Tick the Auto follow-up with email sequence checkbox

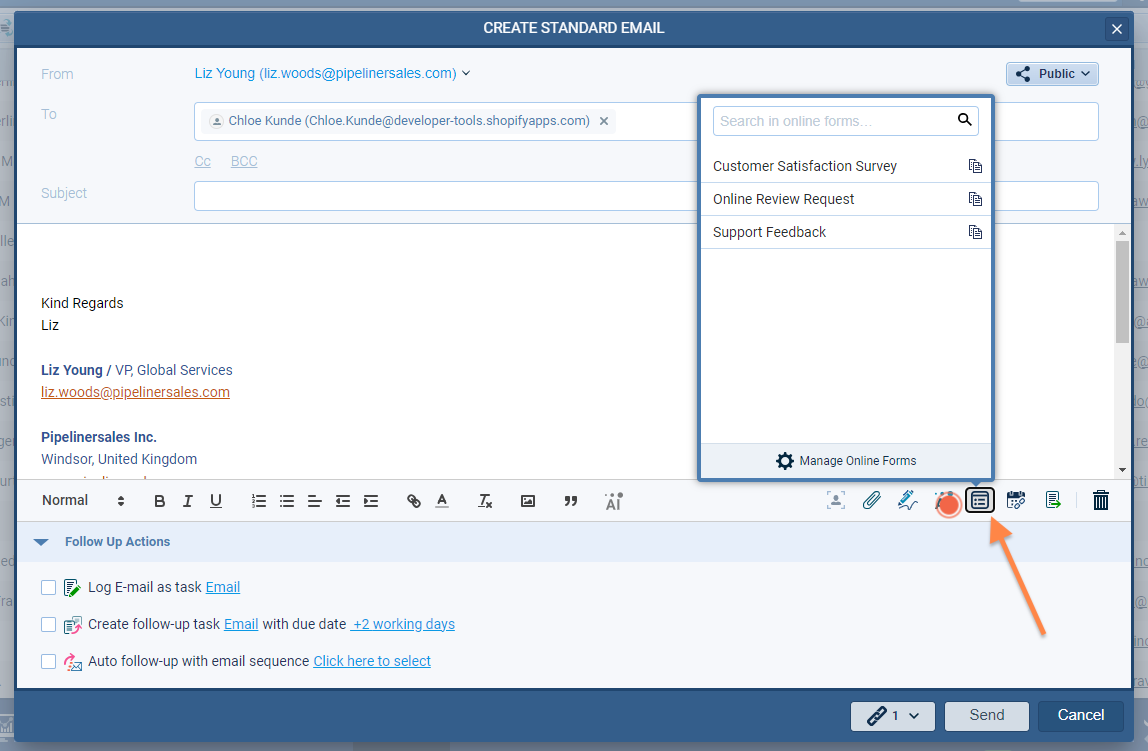point(49,662)
